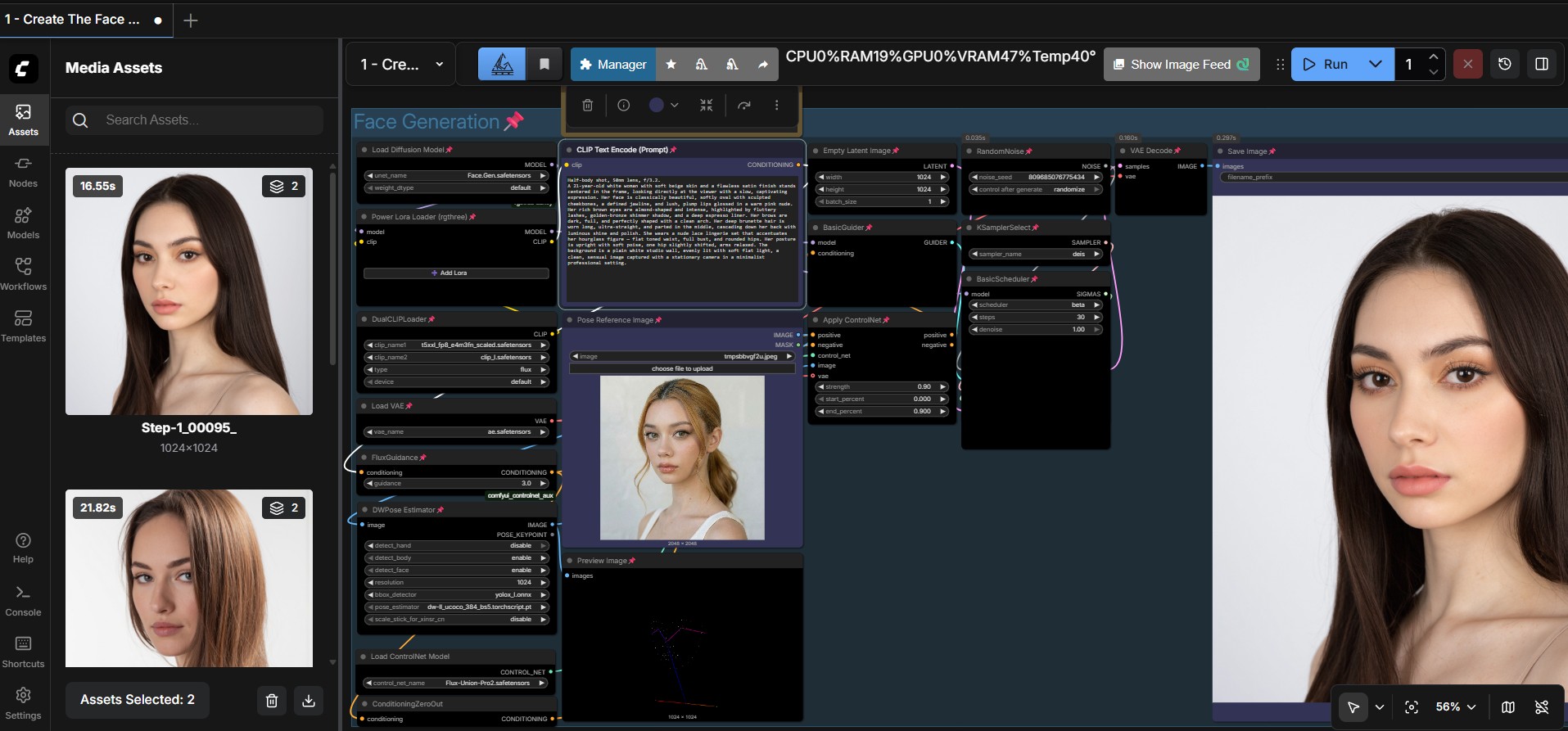Image resolution: width=1568 pixels, height=731 pixels.
Task: Toggle the right side panel layout icon
Action: click(x=1542, y=64)
